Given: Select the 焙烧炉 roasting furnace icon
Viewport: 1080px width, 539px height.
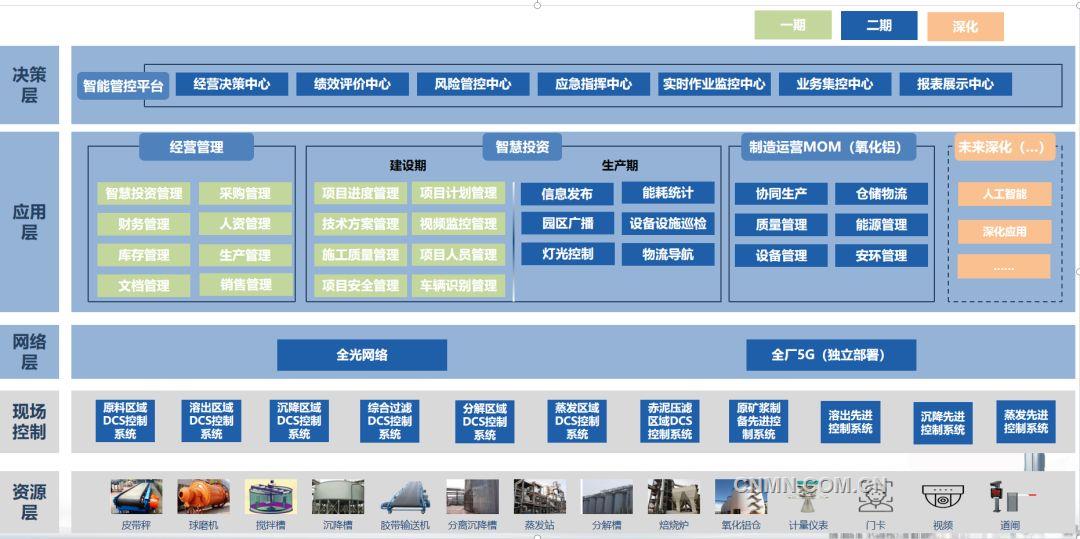Looking at the screenshot, I should pyautogui.click(x=673, y=497).
